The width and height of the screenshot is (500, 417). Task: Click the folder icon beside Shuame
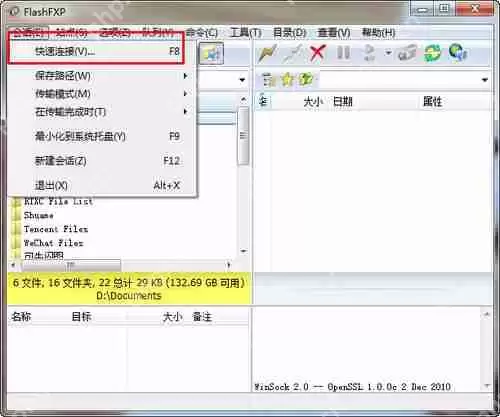point(16,216)
